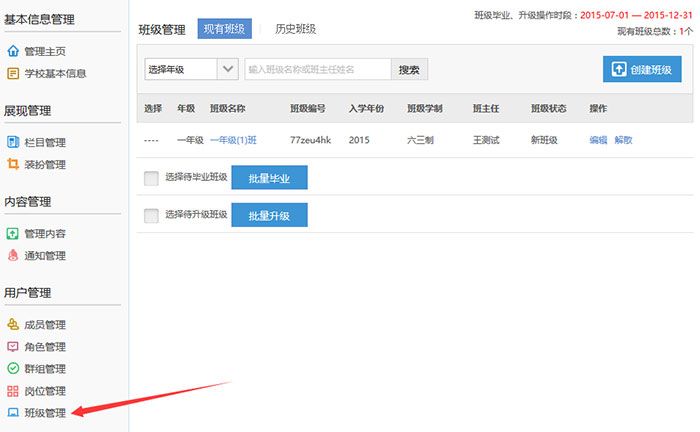
Task: Click the home icon beside 管理主页
Action: tap(13, 51)
